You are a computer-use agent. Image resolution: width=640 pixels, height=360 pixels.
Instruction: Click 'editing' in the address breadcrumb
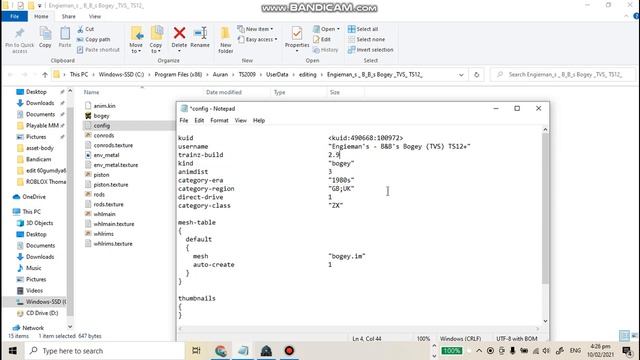(307, 75)
